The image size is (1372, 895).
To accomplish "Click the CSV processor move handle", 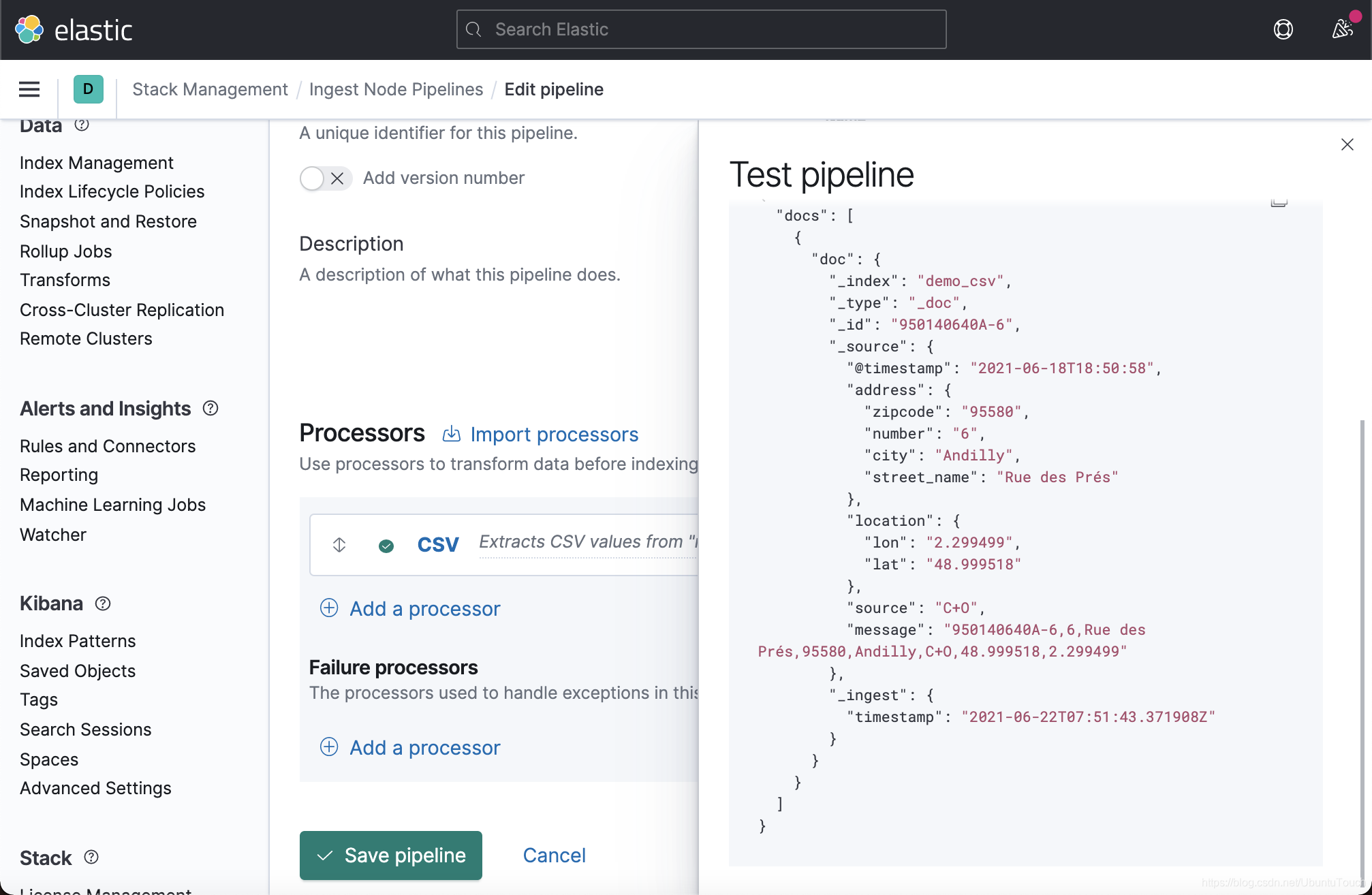I will coord(339,545).
